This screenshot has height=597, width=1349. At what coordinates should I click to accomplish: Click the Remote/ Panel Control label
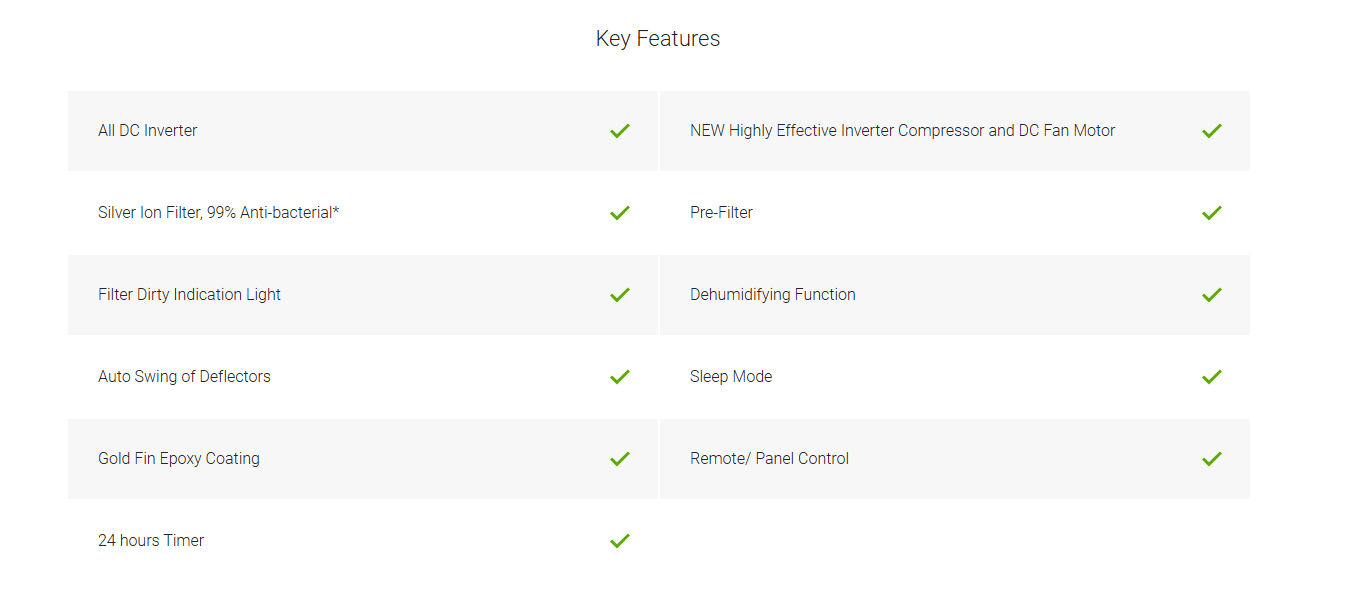click(x=770, y=459)
